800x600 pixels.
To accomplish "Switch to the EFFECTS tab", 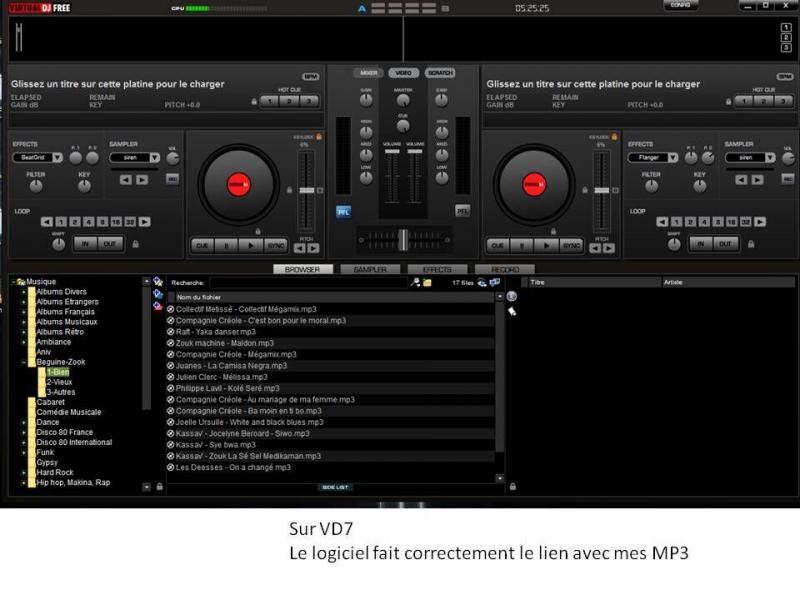I will 437,269.
